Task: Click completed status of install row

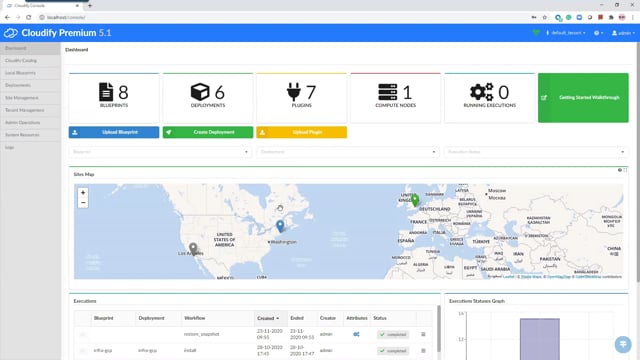Action: (x=393, y=351)
